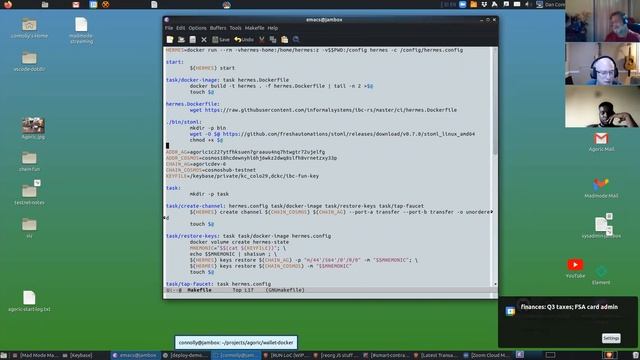Click the Dropbox tray icon
The height and width of the screenshot is (360, 640).
coord(484,4)
